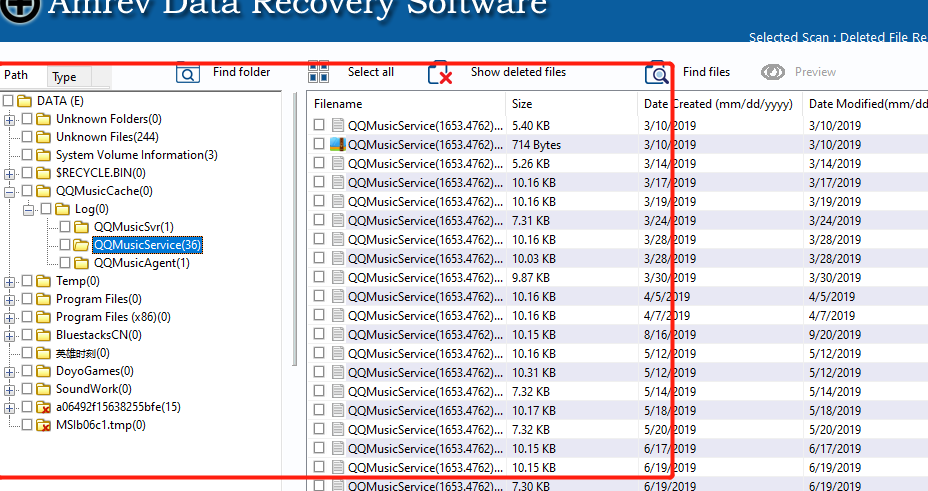Image resolution: width=928 pixels, height=491 pixels.
Task: Select the QQMusicAgent(1) folder
Action: [x=142, y=263]
